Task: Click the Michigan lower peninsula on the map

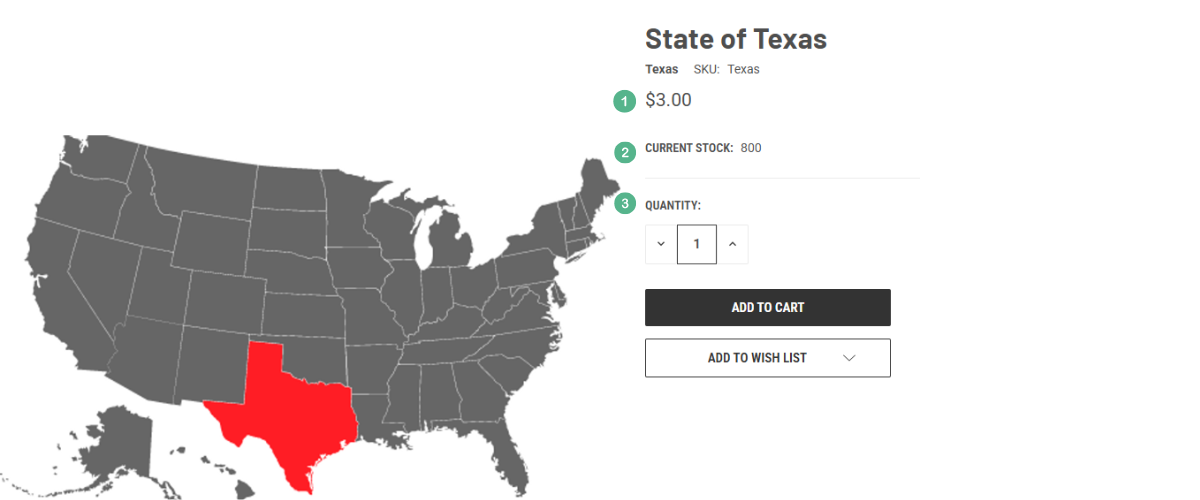Action: [x=452, y=240]
